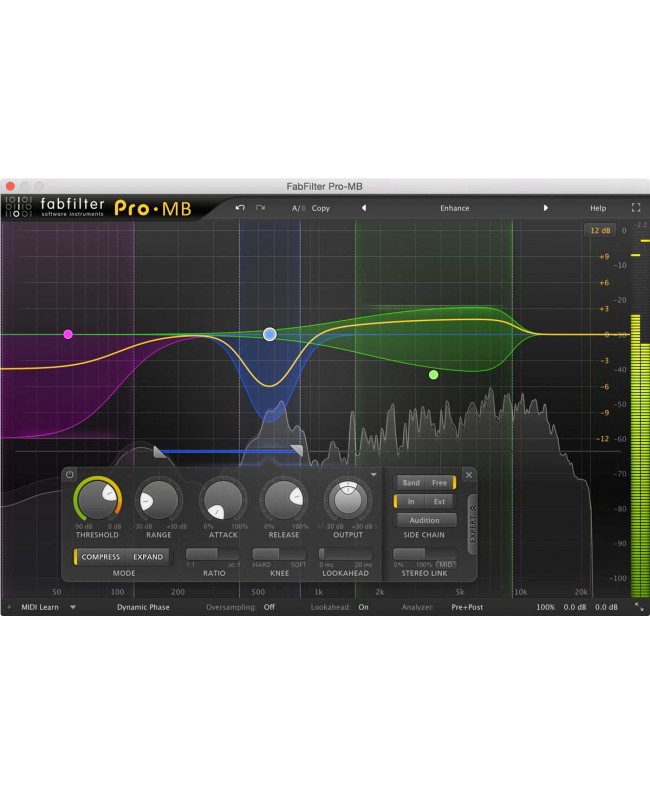The image size is (650, 794).
Task: Toggle global Lookahead On
Action: point(363,607)
